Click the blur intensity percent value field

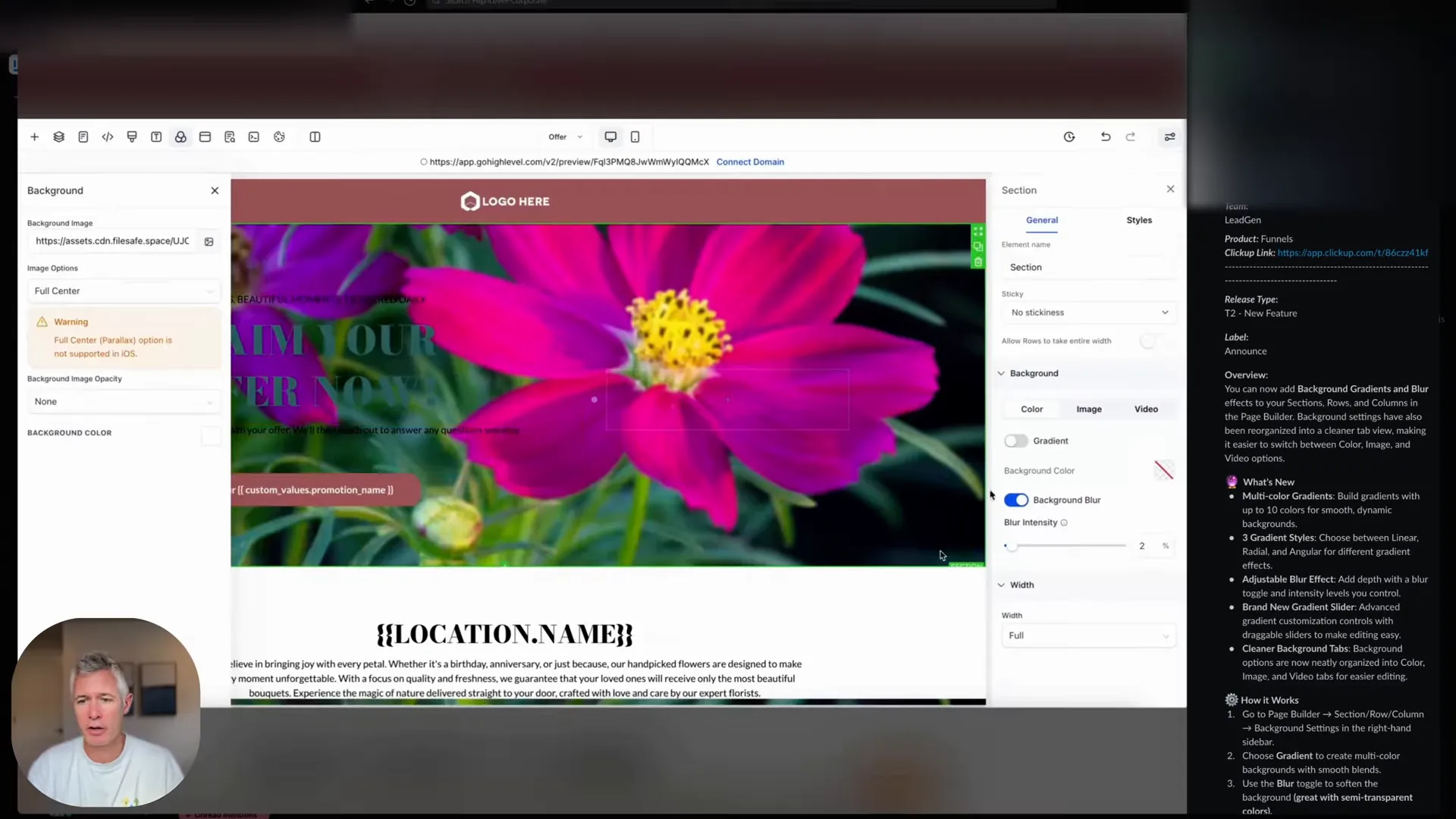pos(1142,547)
